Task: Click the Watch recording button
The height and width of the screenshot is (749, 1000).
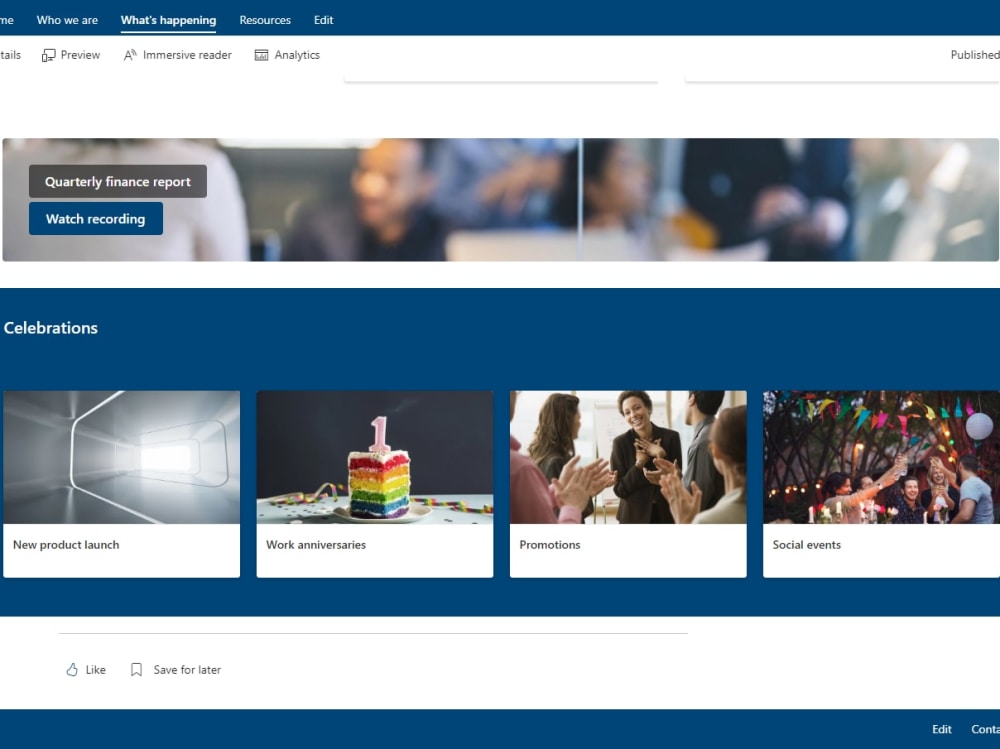Action: (x=96, y=219)
